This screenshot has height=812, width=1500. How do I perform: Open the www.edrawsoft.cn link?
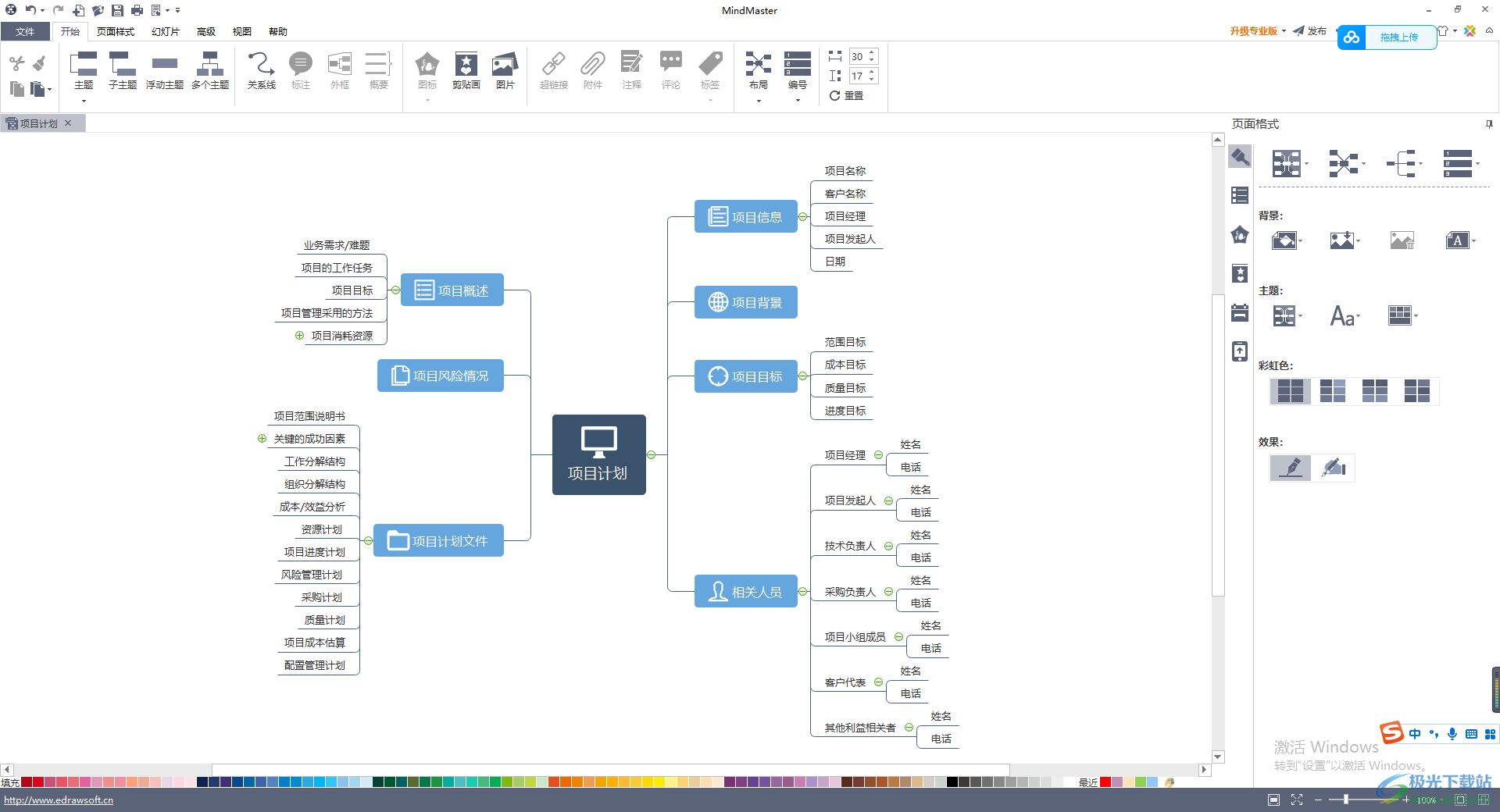coord(59,800)
